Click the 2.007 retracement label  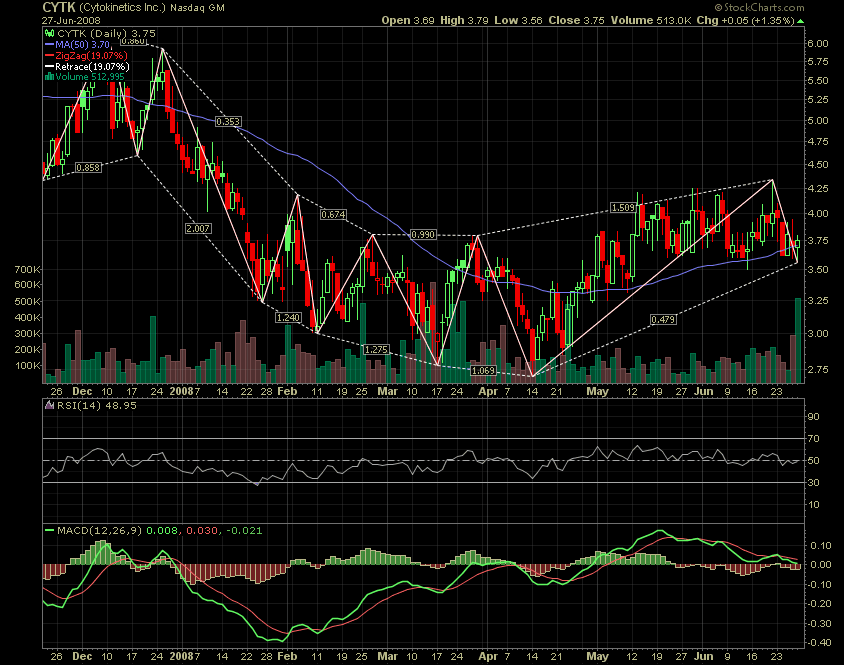point(198,228)
